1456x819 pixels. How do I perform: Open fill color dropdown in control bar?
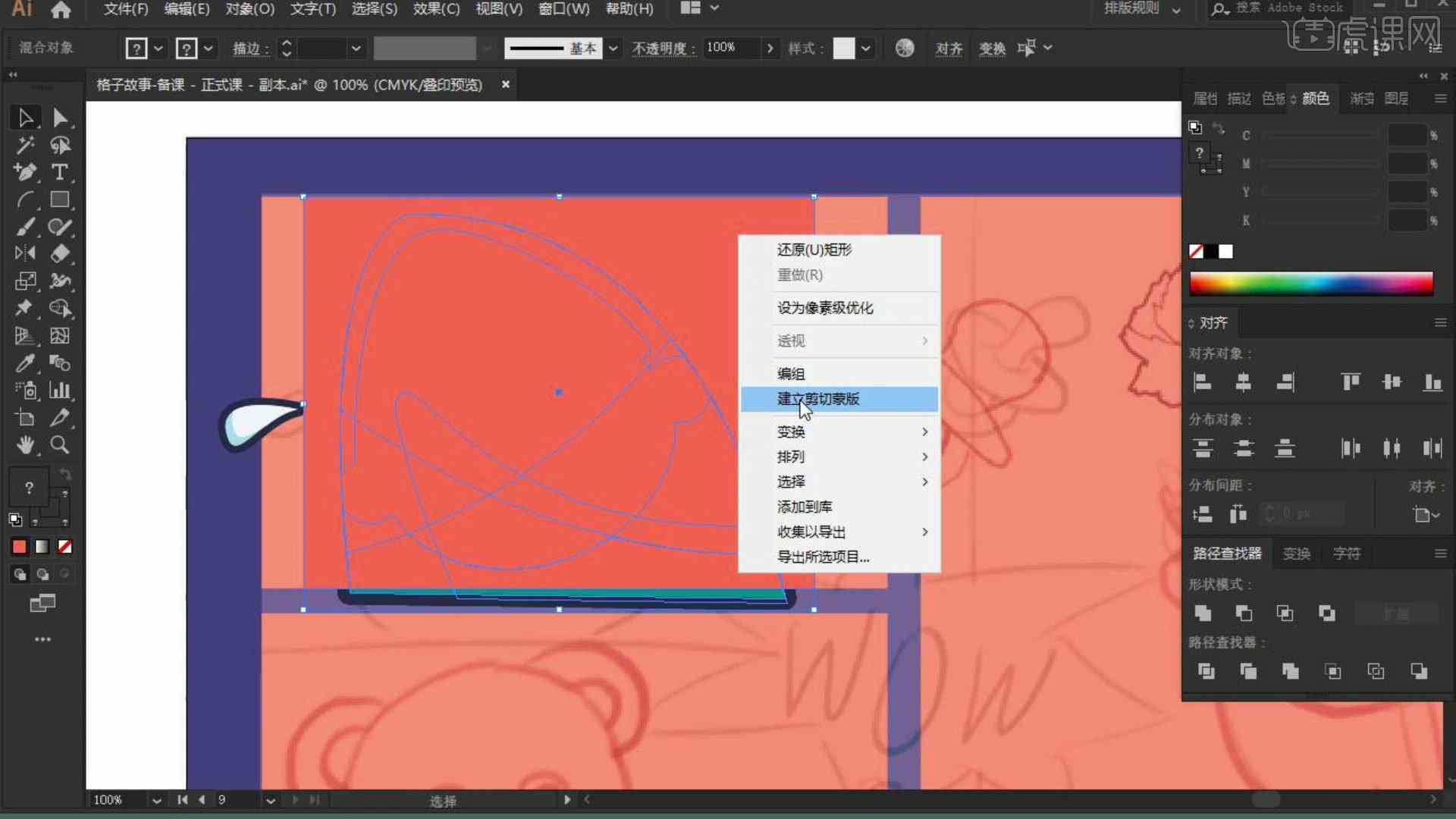pos(158,49)
